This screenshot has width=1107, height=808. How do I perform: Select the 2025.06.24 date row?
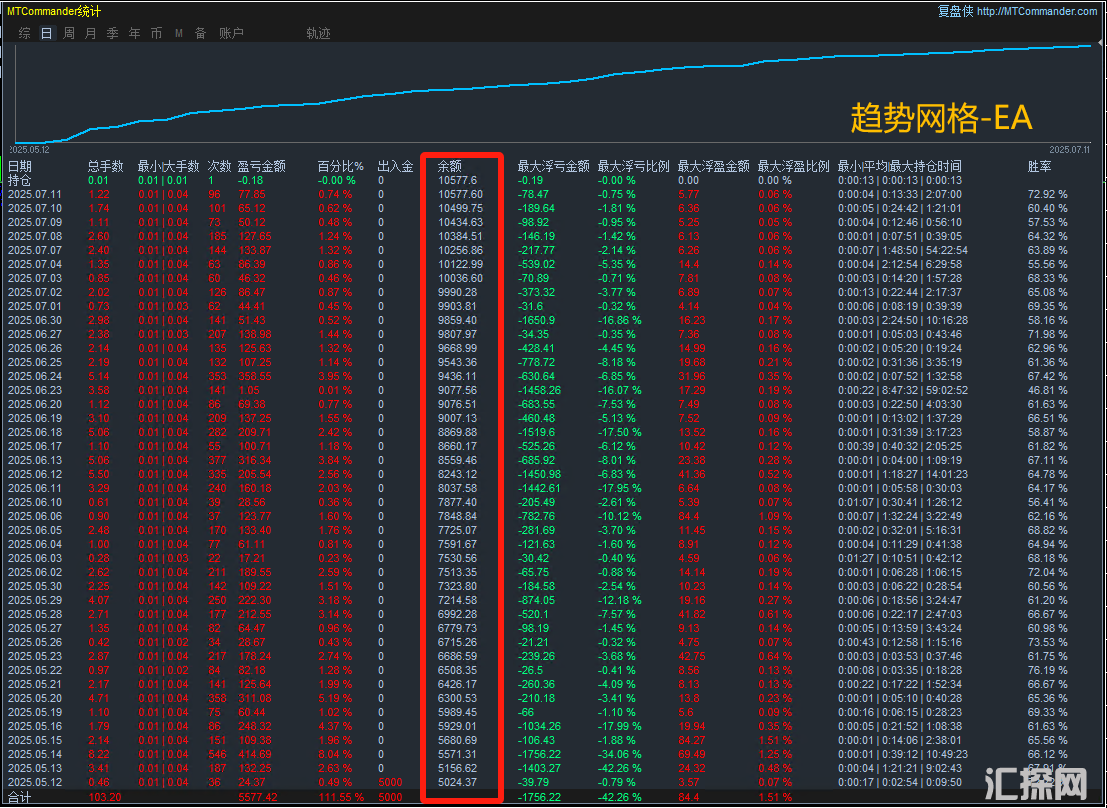tap(35, 376)
